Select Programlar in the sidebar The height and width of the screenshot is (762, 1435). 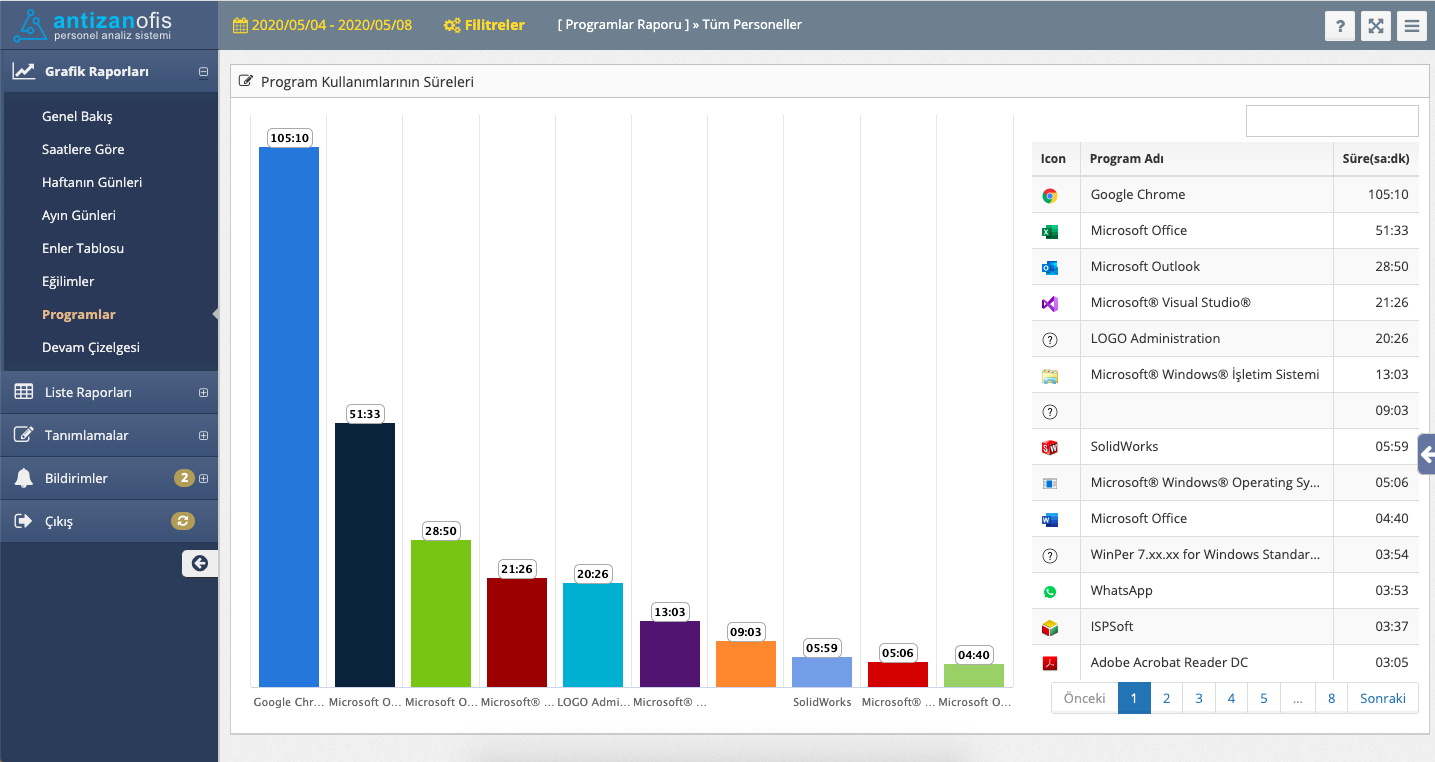[x=79, y=314]
